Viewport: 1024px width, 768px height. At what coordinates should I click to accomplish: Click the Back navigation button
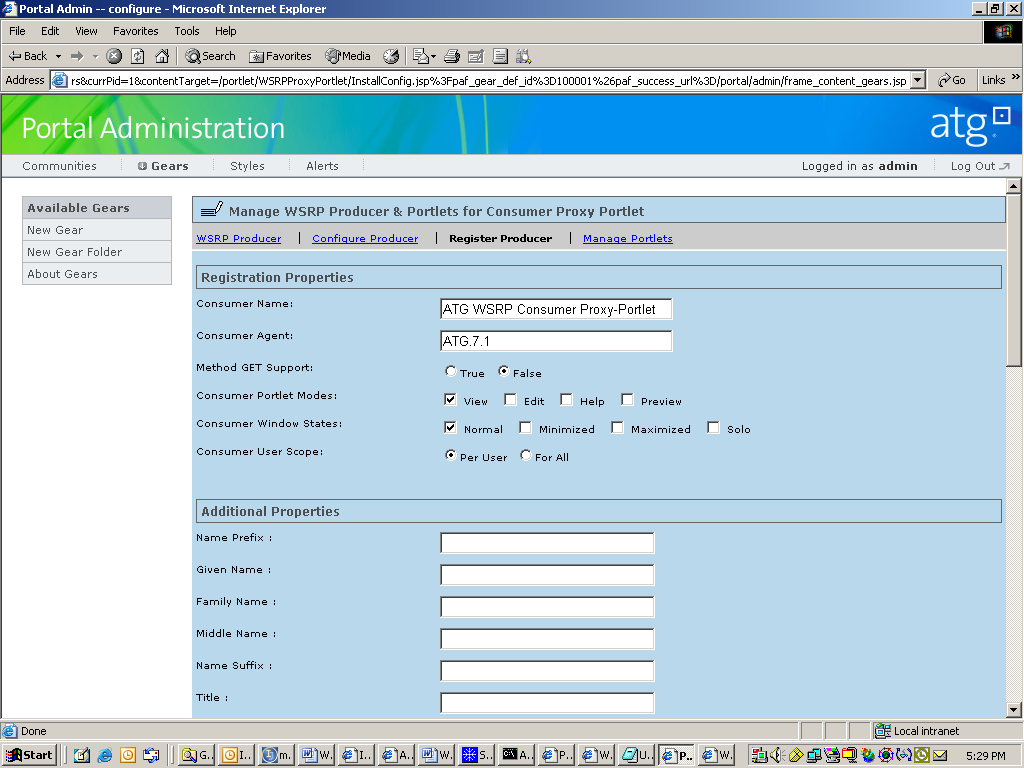[x=27, y=56]
